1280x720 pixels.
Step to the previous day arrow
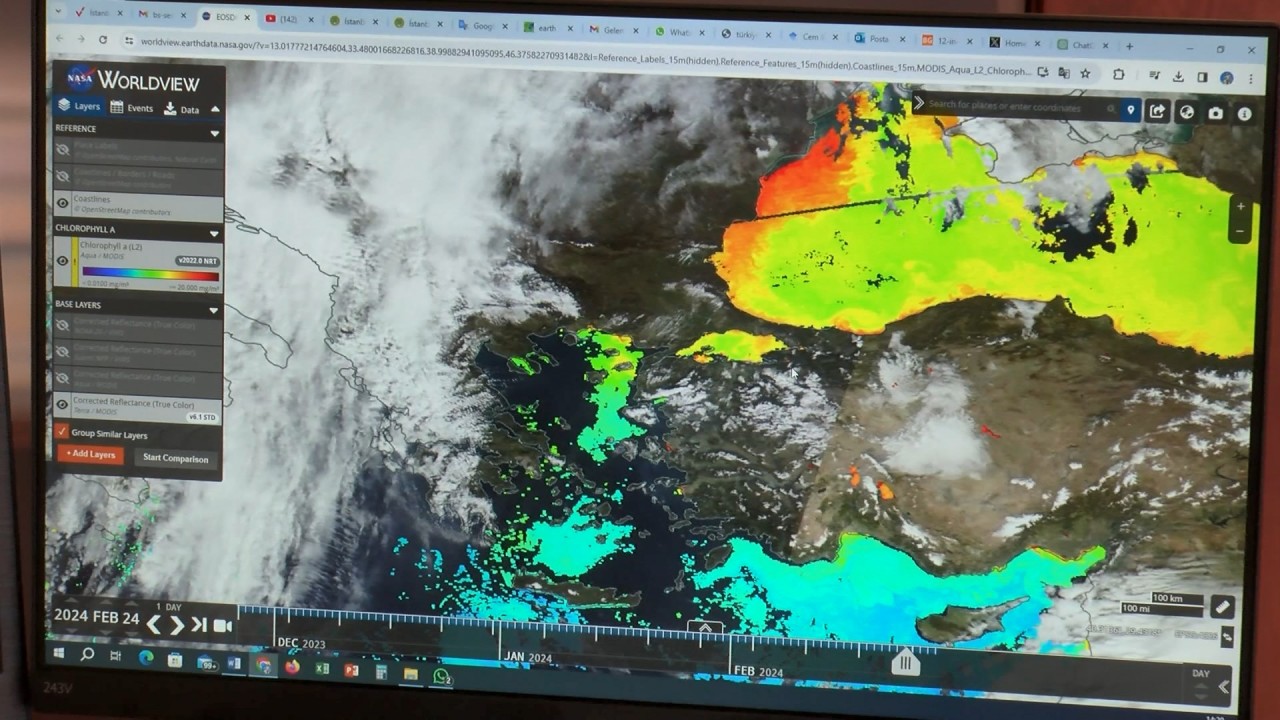pos(154,625)
